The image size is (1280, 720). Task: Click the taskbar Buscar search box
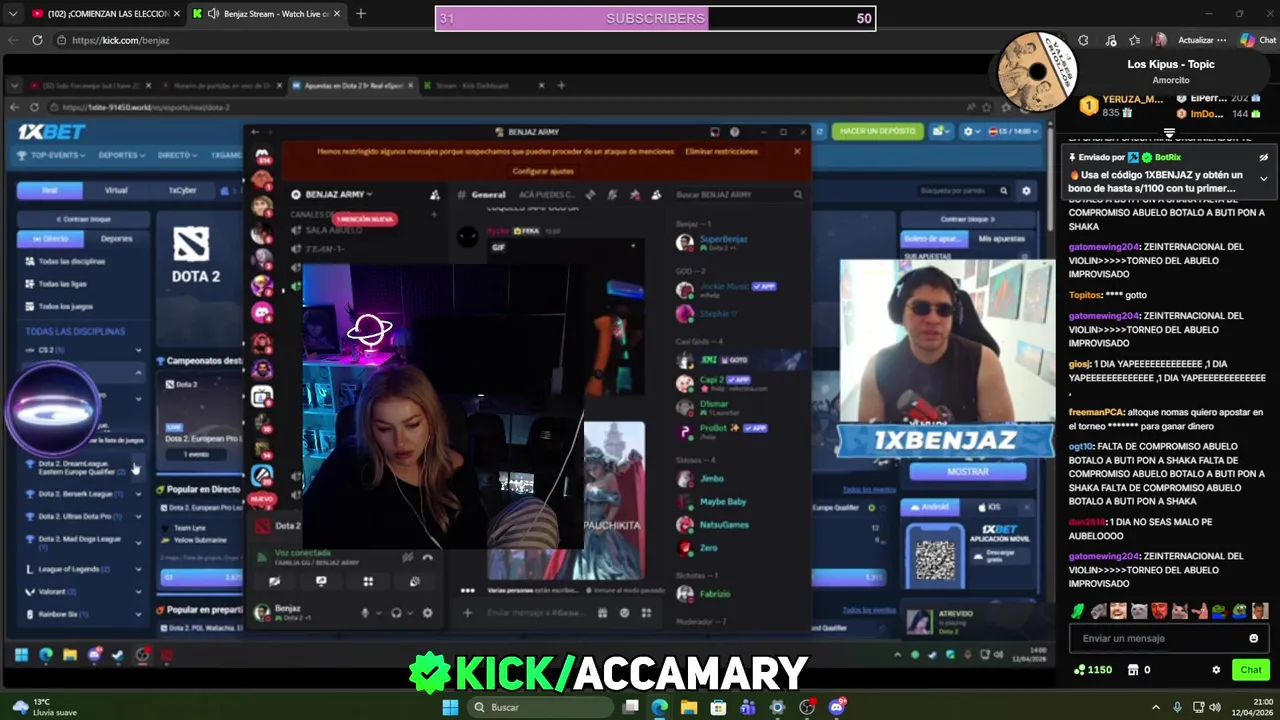(x=540, y=707)
